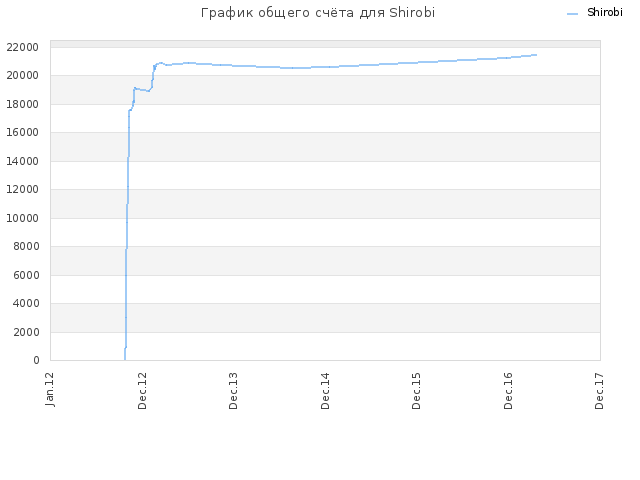Click the Dec.16 x-axis label
Viewport: 640px width, 480px height.
[x=508, y=391]
